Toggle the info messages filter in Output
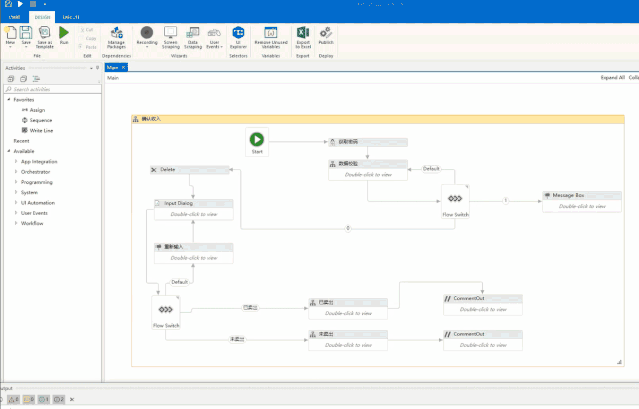This screenshot has width=639, height=409. coord(44,399)
